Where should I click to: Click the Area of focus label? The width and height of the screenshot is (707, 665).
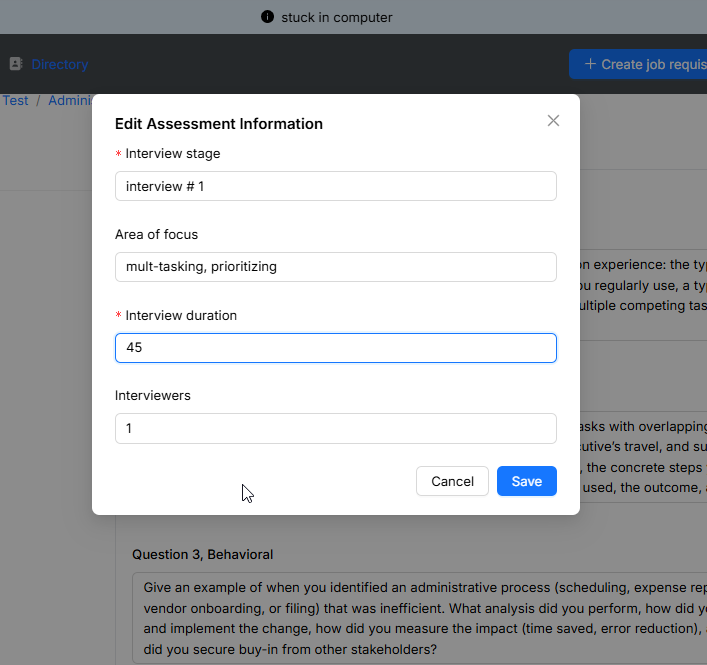click(156, 234)
